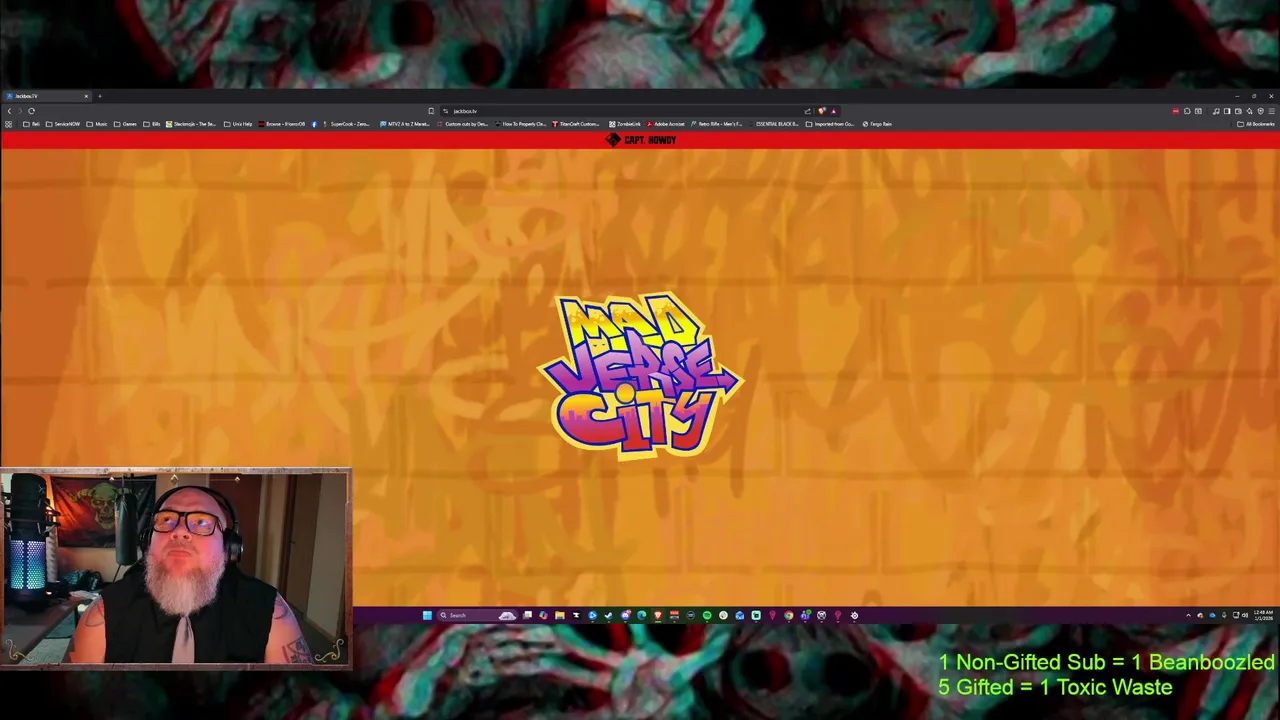Screen dimensions: 1280x720
Task: Open the ZombieLink bookmark
Action: tap(625, 124)
